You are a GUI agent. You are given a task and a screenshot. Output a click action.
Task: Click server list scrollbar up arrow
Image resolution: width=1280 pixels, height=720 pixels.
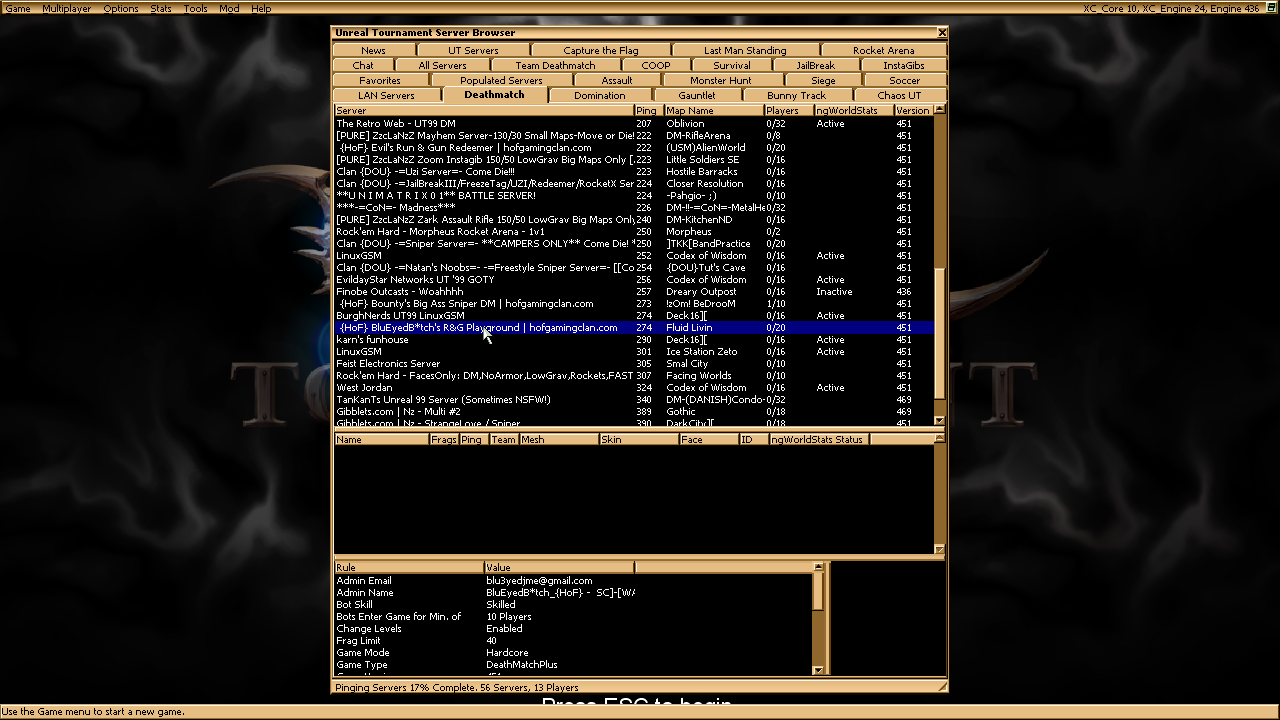coord(939,109)
